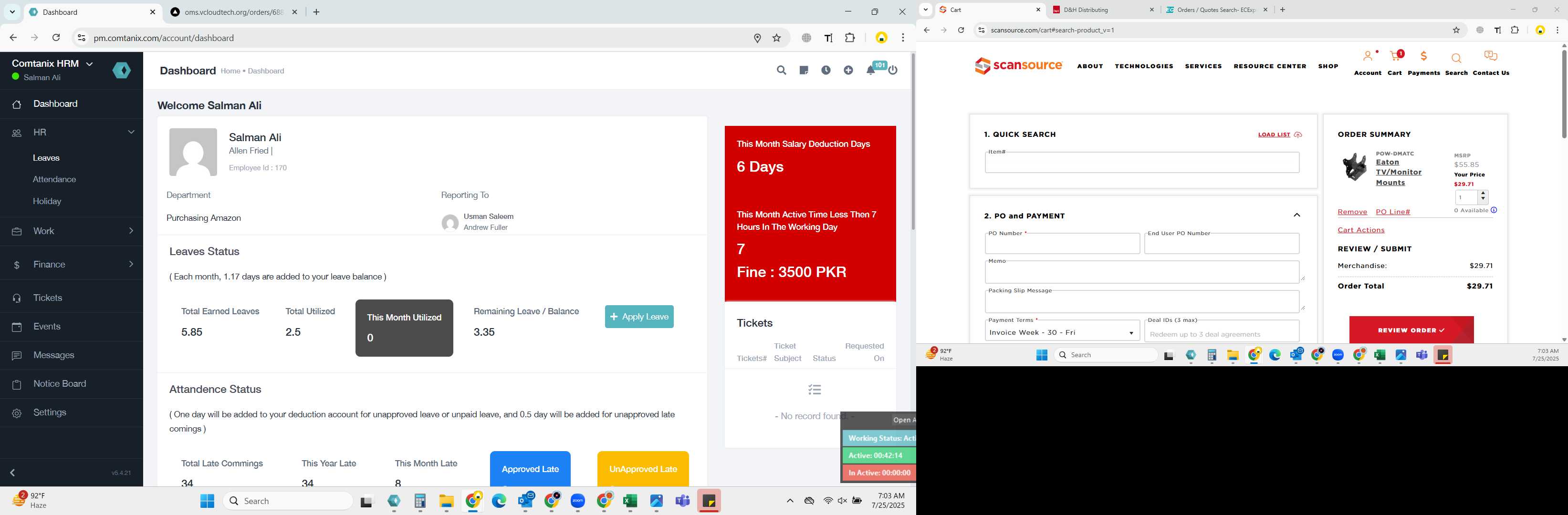The height and width of the screenshot is (515, 1568).
Task: Click the PO Line# link
Action: 1393,212
